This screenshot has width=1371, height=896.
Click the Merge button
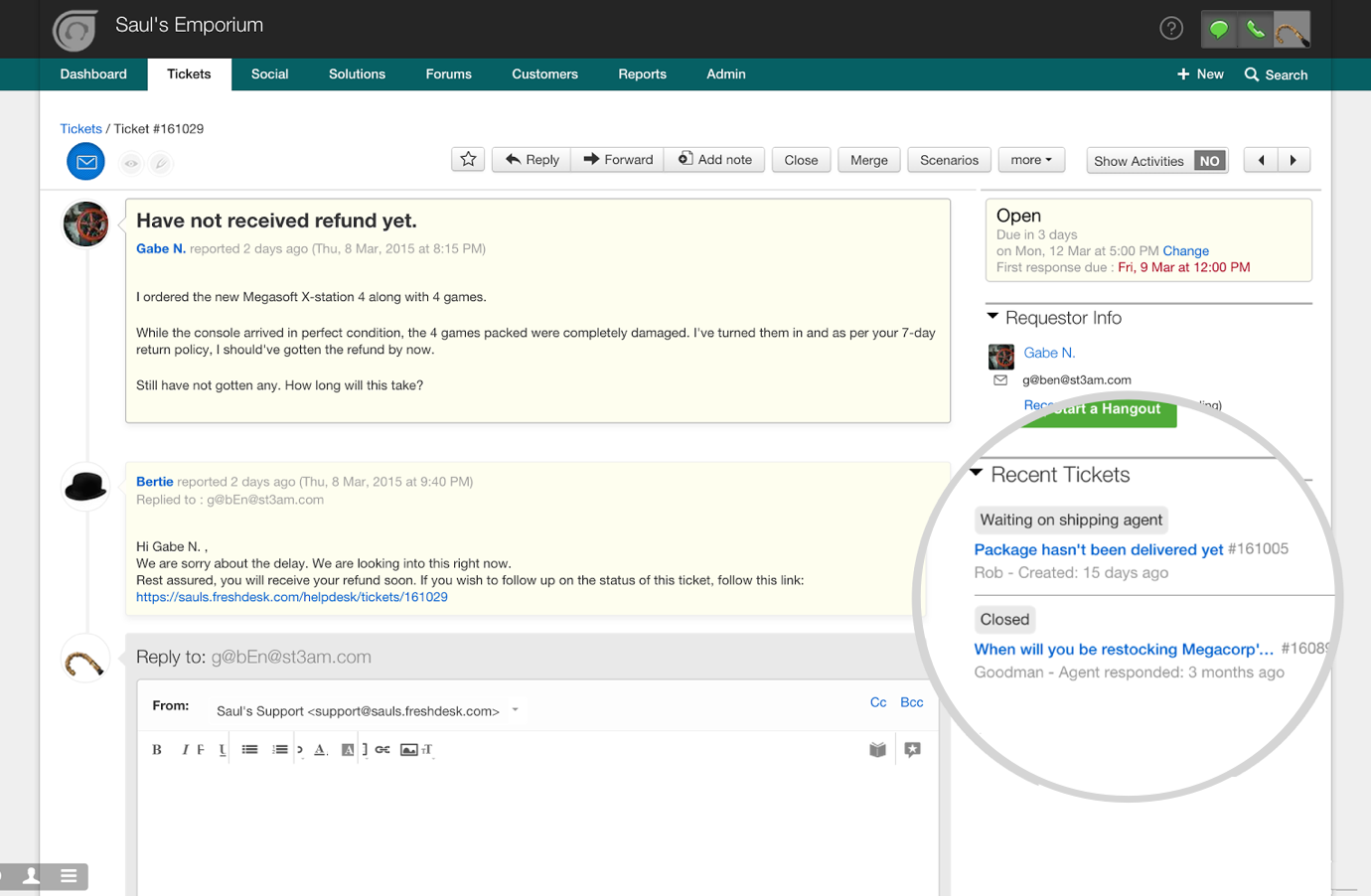(x=869, y=160)
